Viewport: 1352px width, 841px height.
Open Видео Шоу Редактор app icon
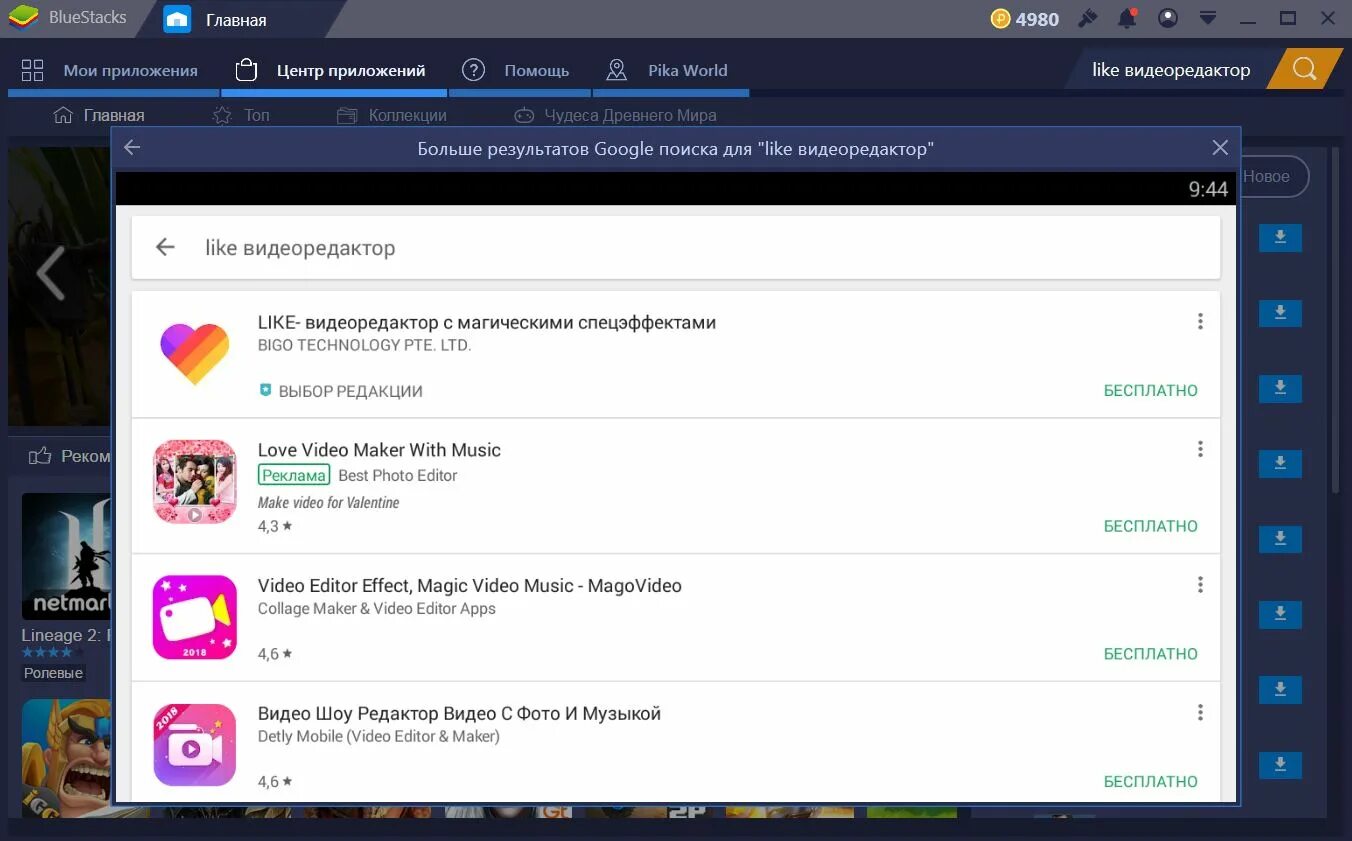tap(195, 745)
